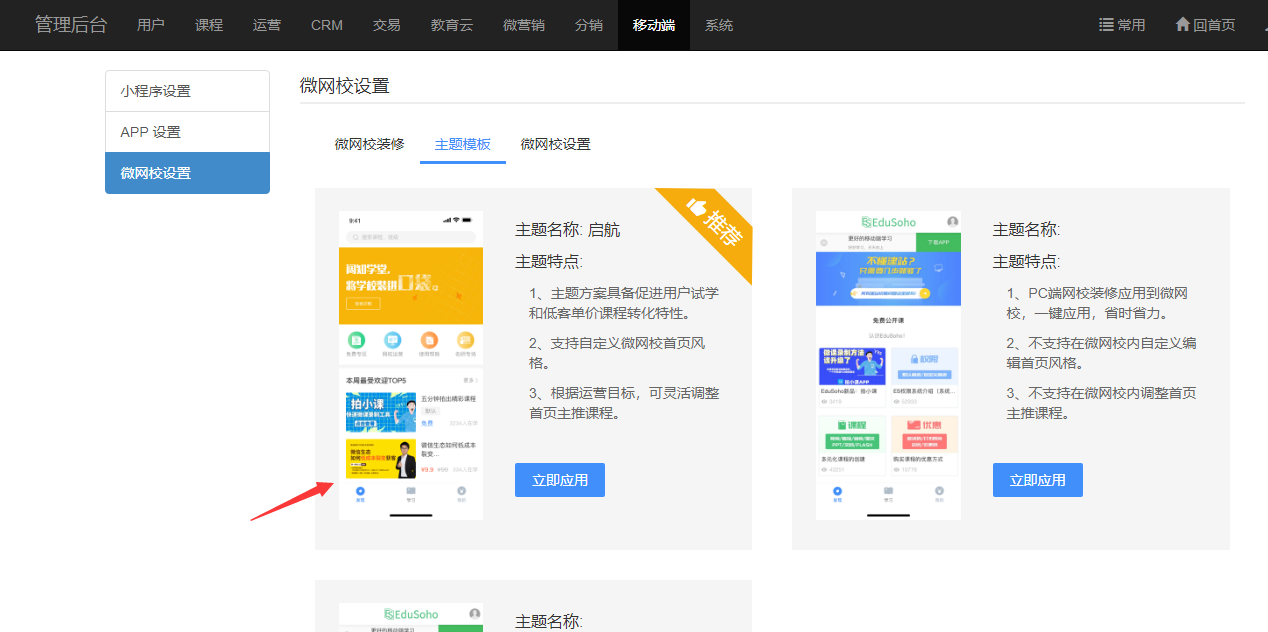Screen dimensions: 1268x632
Task: Open the 课程 menu
Action: (x=209, y=25)
